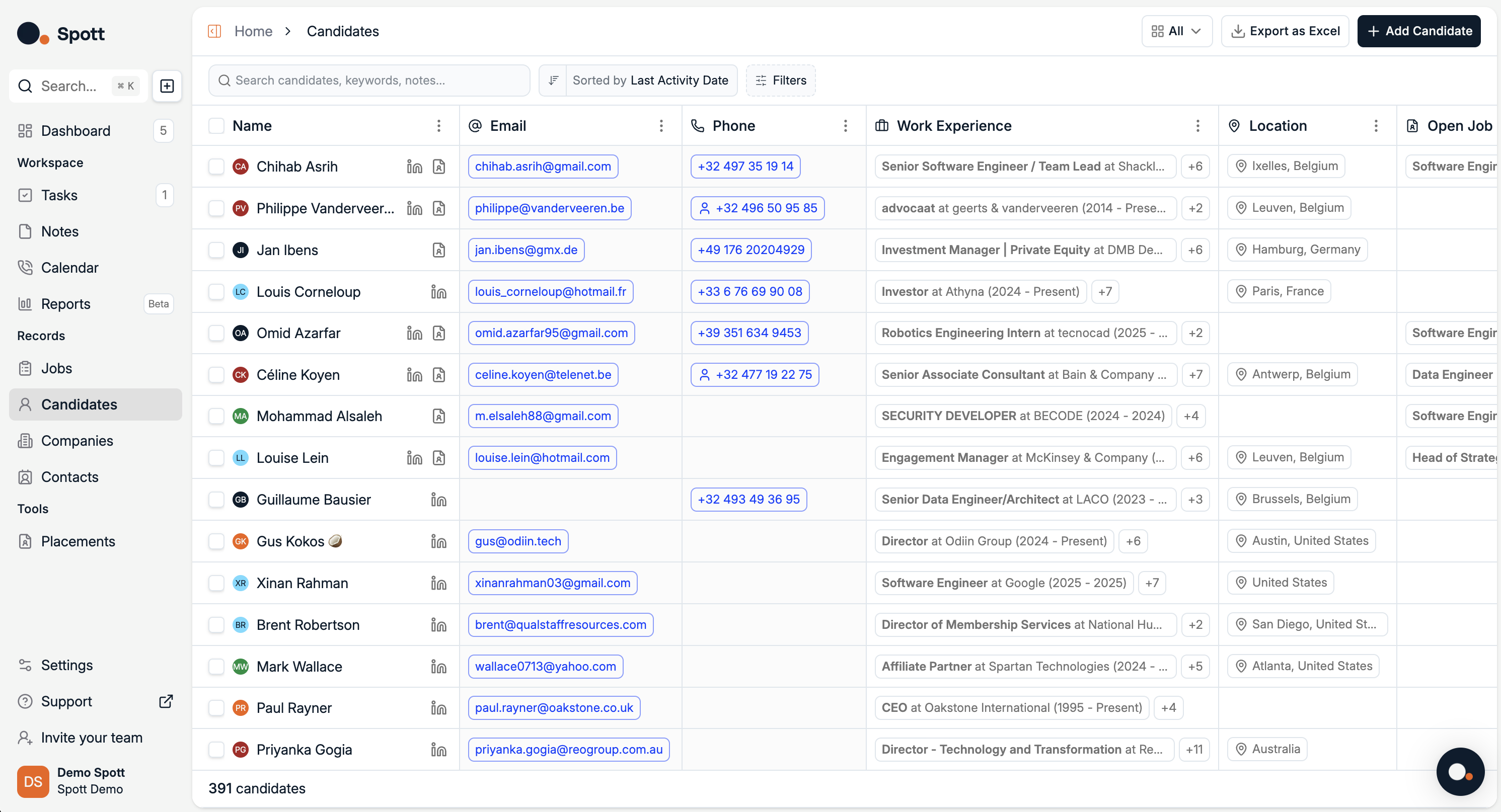This screenshot has height=812, width=1501.
Task: Click Louis Corneloup's LinkedIn icon
Action: coord(439,292)
